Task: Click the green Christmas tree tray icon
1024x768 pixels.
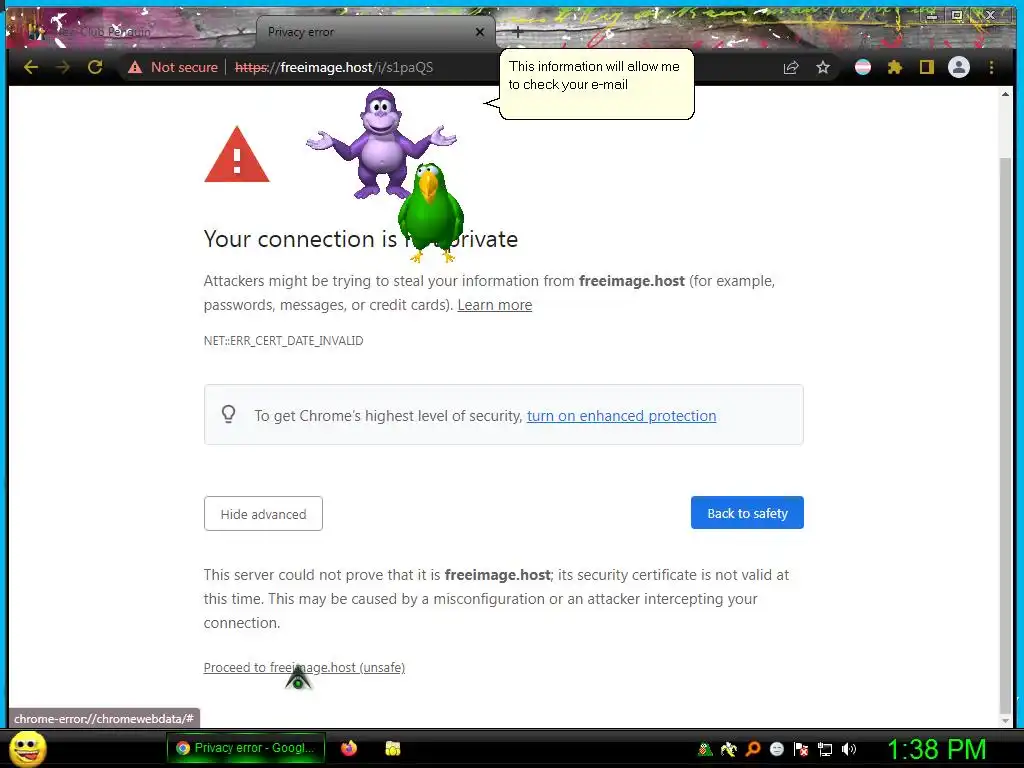Action: (705, 749)
